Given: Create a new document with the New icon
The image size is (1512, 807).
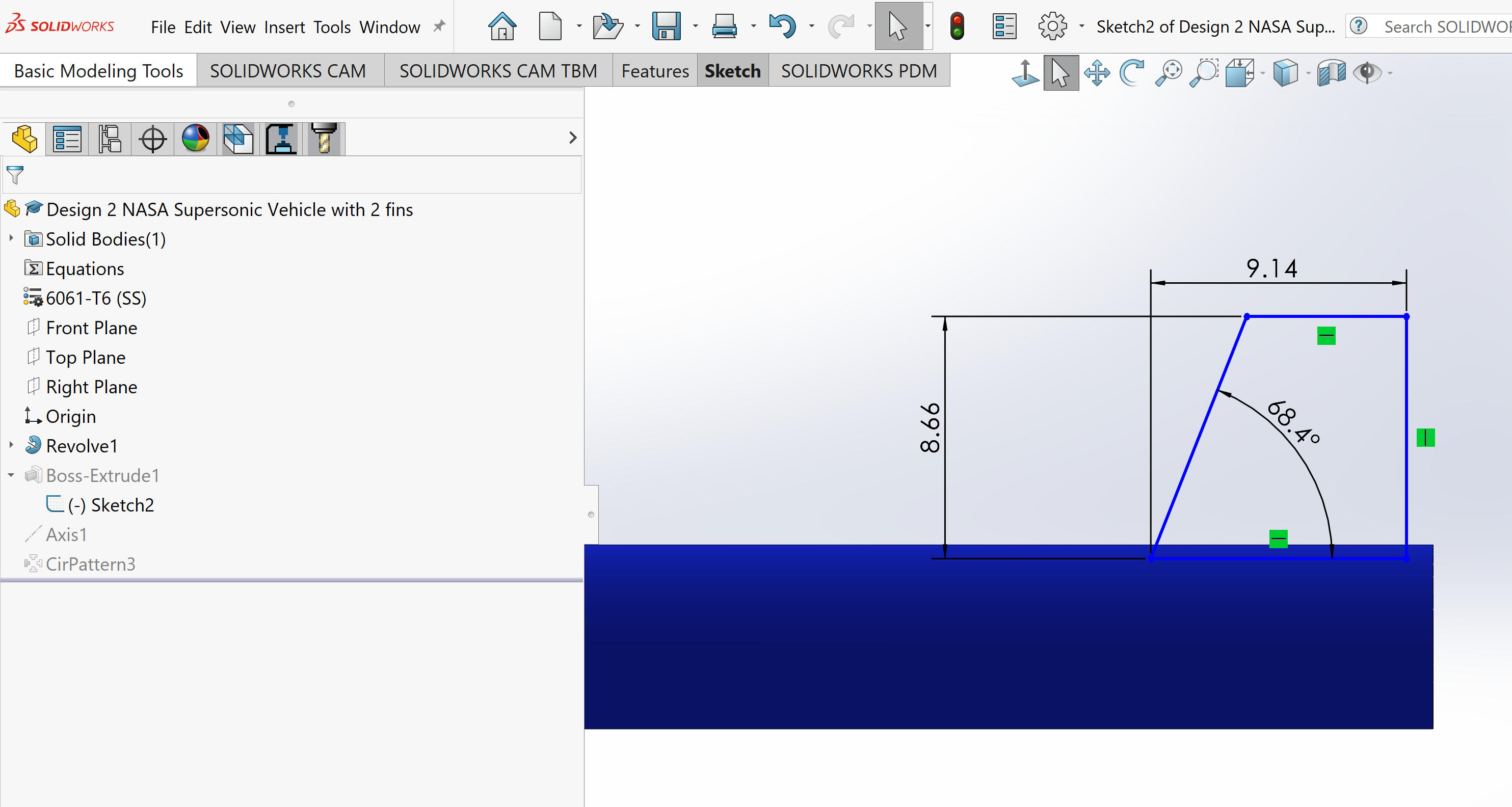Looking at the screenshot, I should coord(550,26).
